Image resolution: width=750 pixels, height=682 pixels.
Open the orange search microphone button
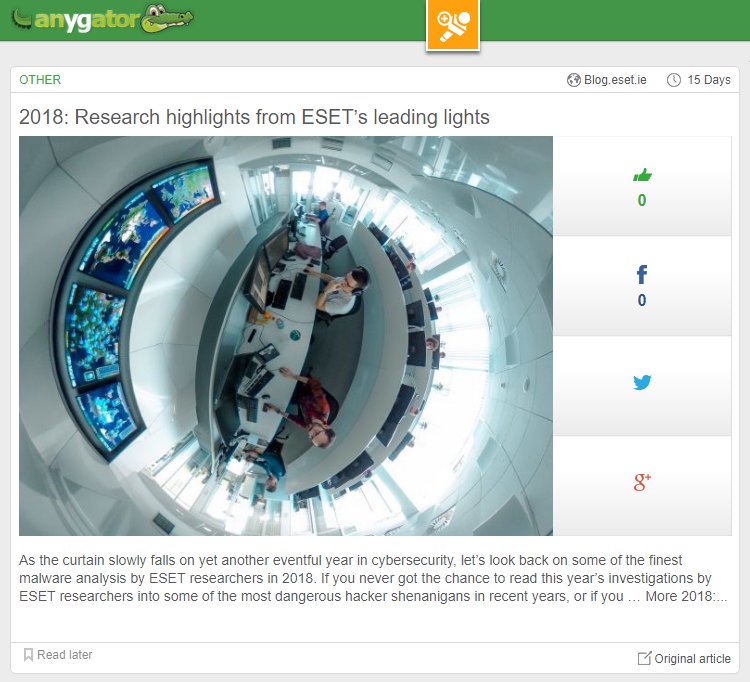[x=452, y=24]
